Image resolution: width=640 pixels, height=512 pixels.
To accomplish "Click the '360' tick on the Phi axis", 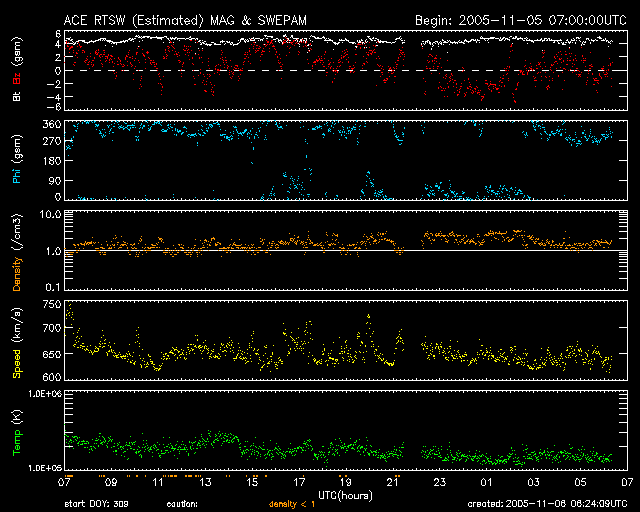I will point(52,124).
